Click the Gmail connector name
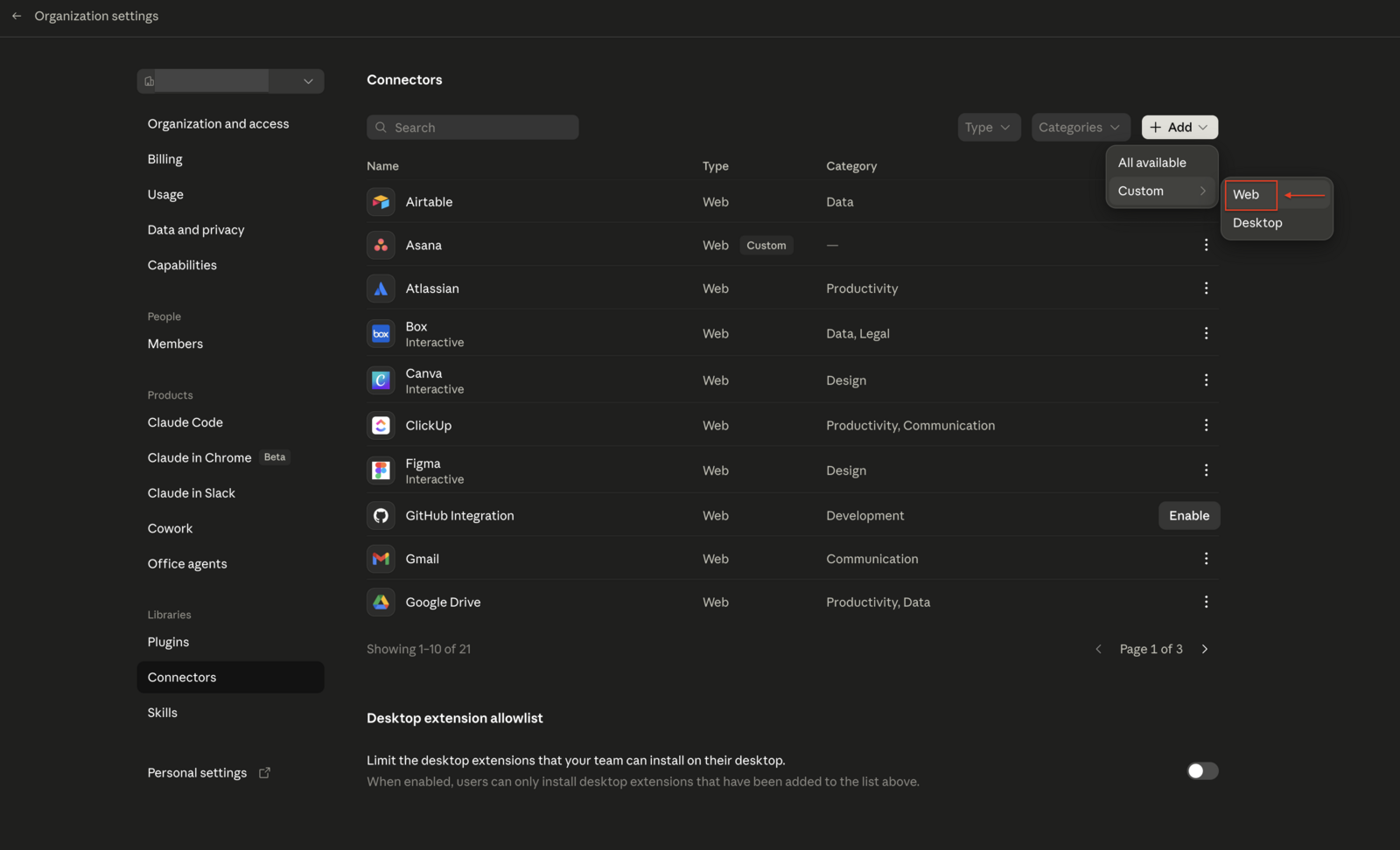The image size is (1400, 850). pos(422,559)
